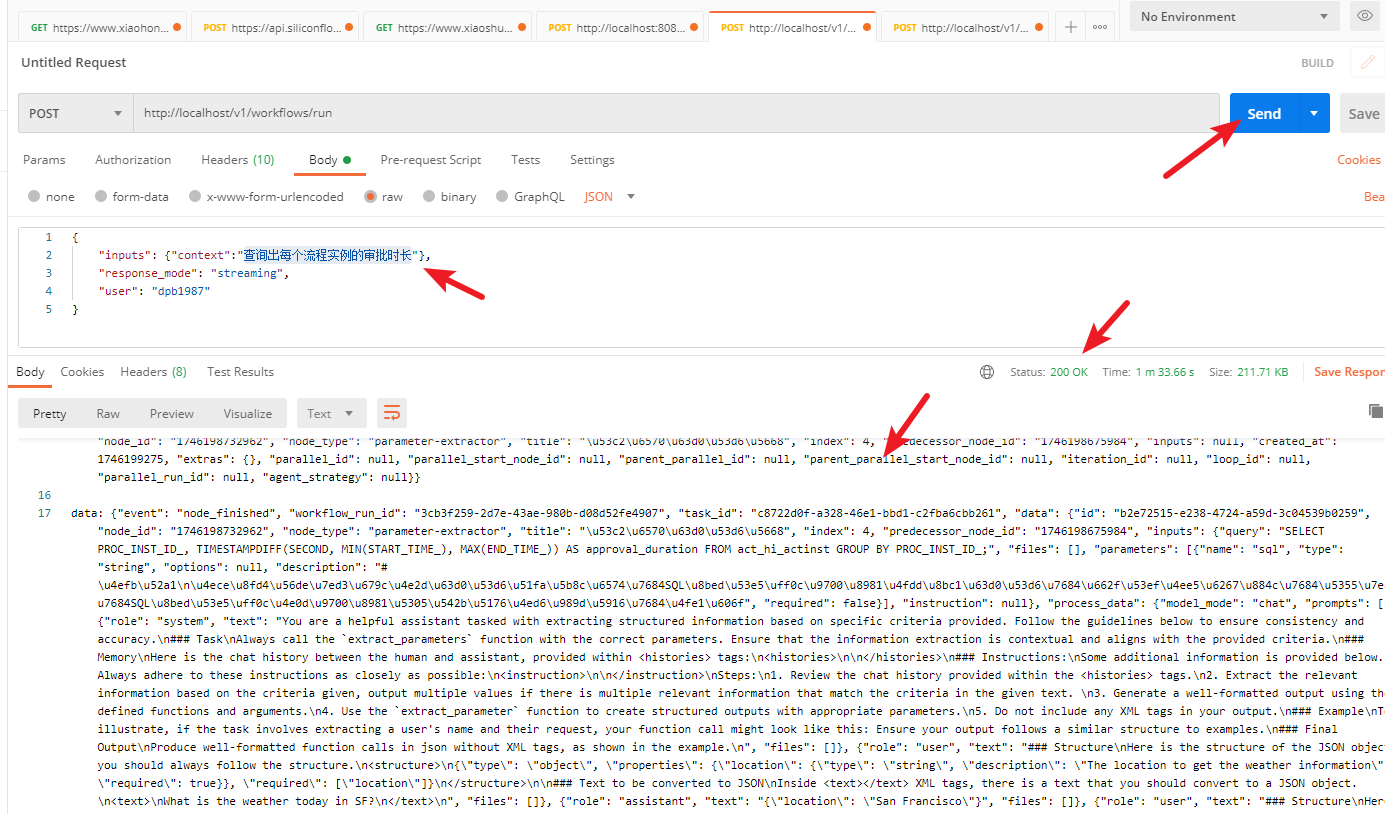Screen dimensions: 1385x814
Task: Open the Pre-request Script tab
Action: (430, 160)
